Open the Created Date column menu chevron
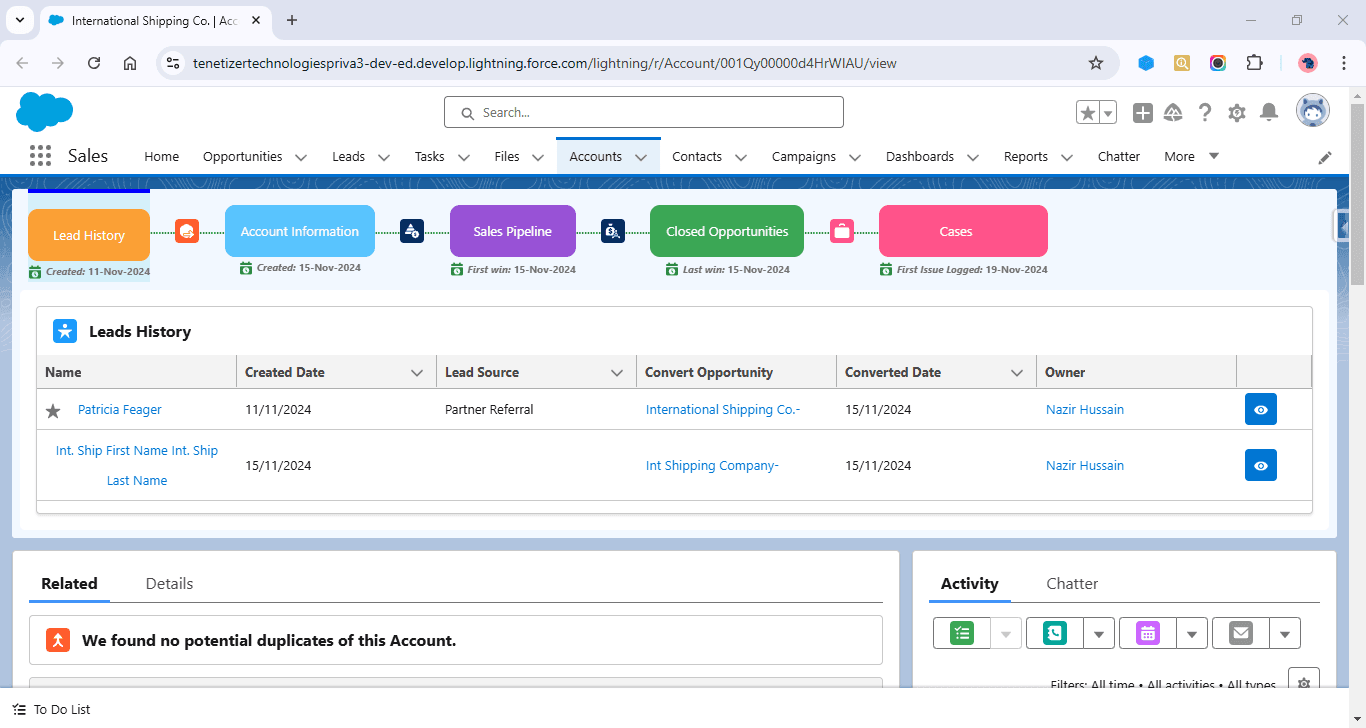1366x728 pixels. [x=417, y=372]
